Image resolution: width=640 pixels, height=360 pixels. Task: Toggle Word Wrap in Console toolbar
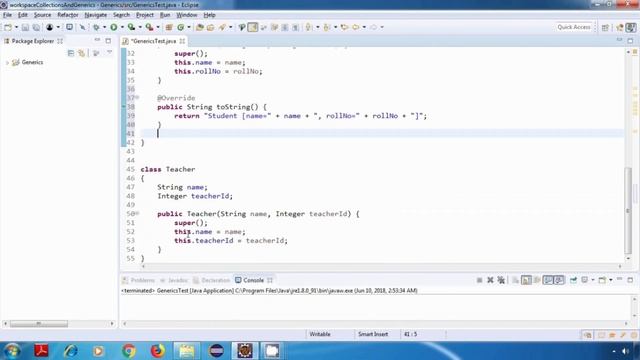tap(537, 280)
